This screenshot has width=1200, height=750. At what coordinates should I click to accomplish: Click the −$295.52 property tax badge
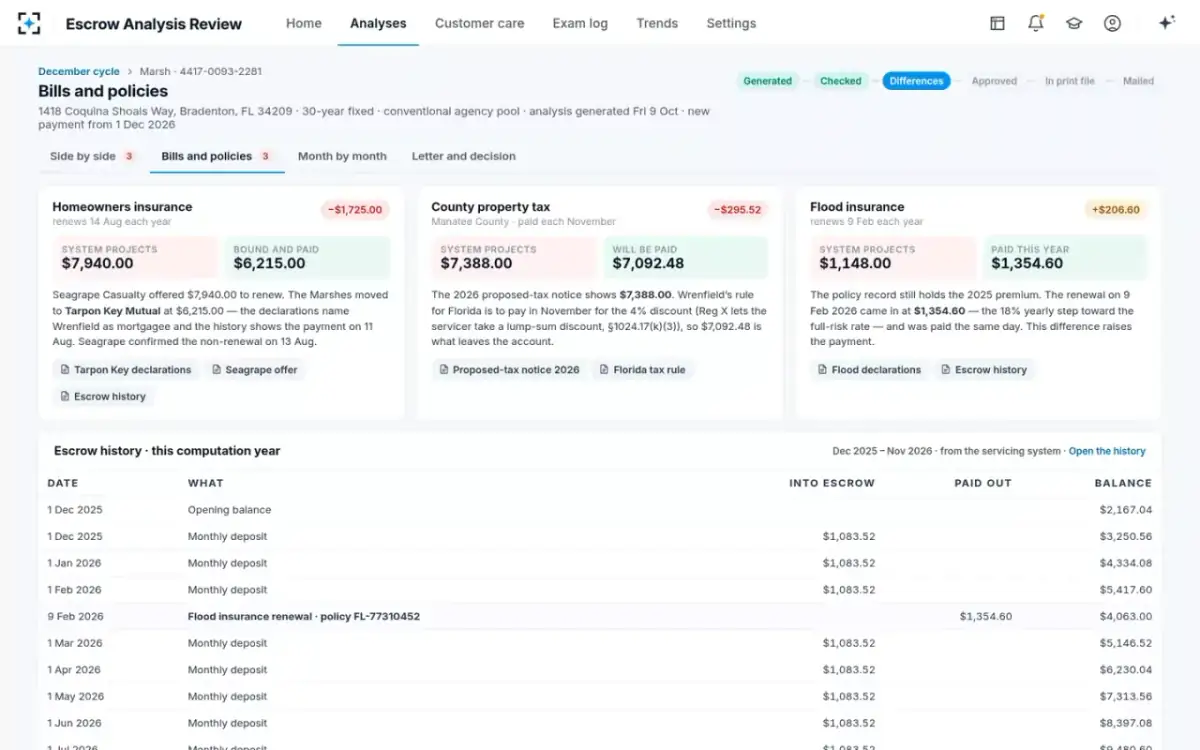pos(737,210)
